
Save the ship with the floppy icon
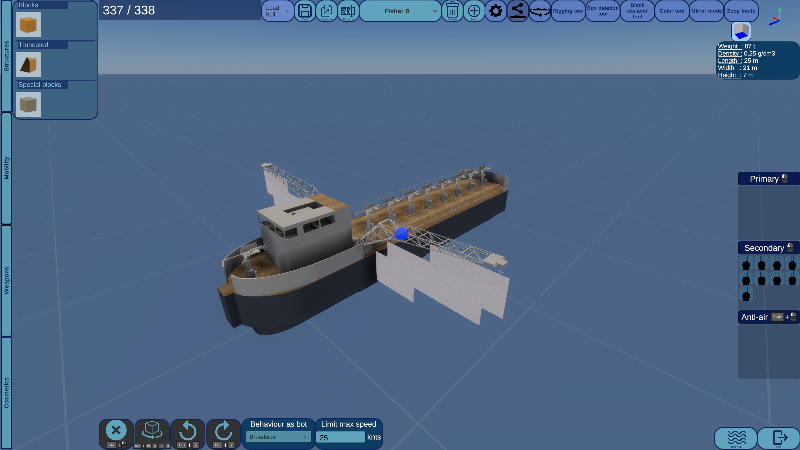[x=305, y=11]
